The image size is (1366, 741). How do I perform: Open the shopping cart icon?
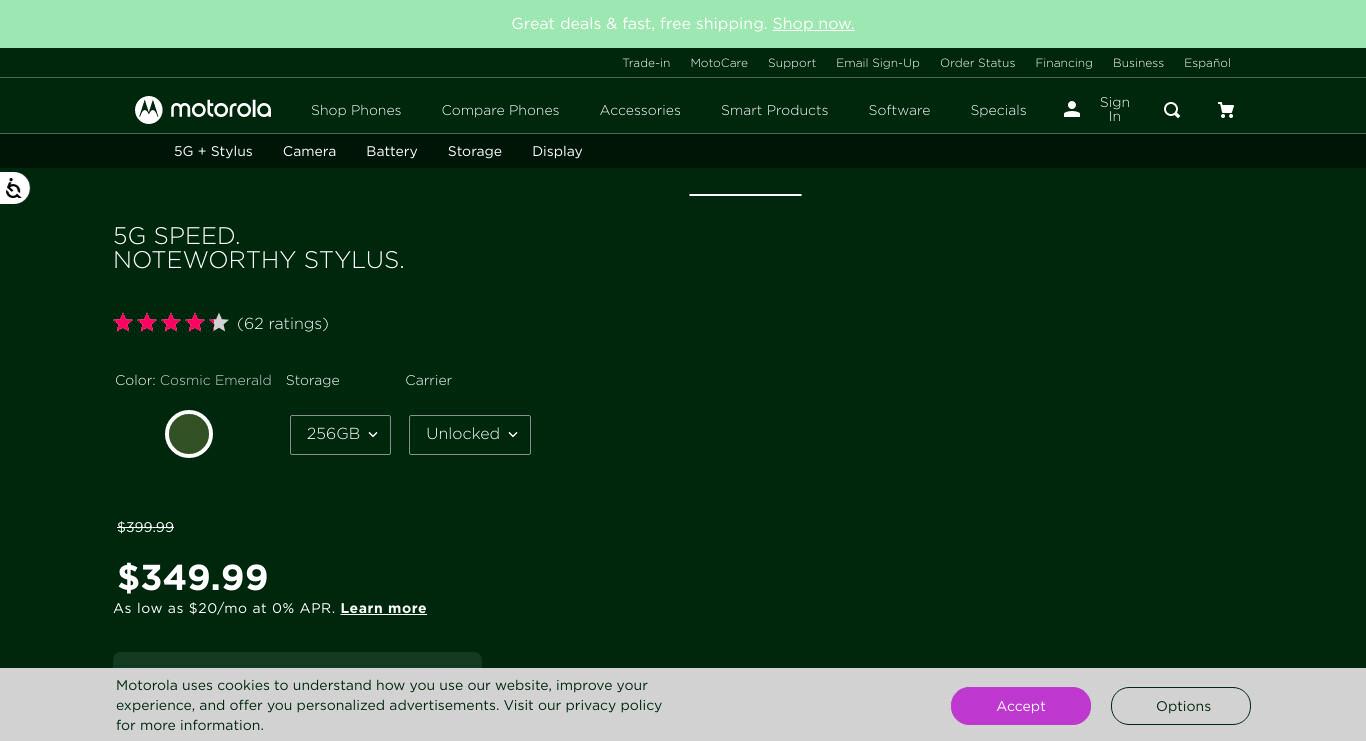1226,110
